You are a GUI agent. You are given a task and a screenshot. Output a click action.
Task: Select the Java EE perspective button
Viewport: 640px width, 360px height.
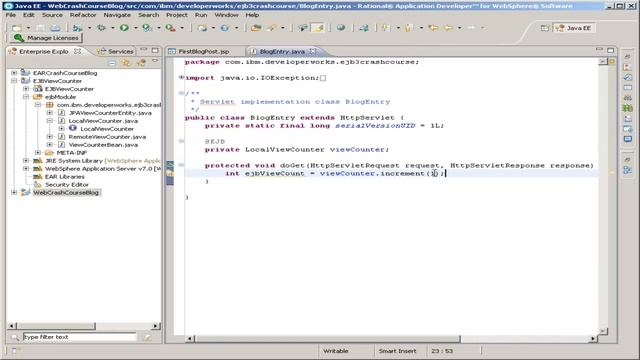pyautogui.click(x=574, y=28)
